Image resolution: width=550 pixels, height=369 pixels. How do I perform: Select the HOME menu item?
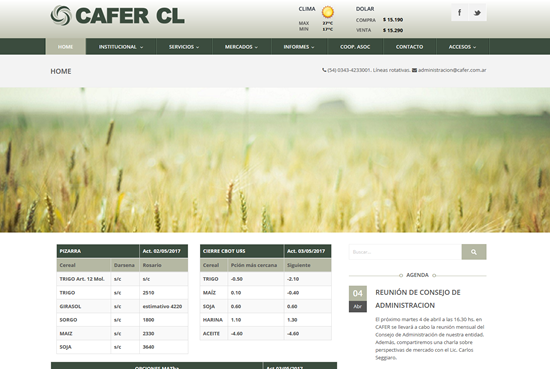tap(66, 47)
